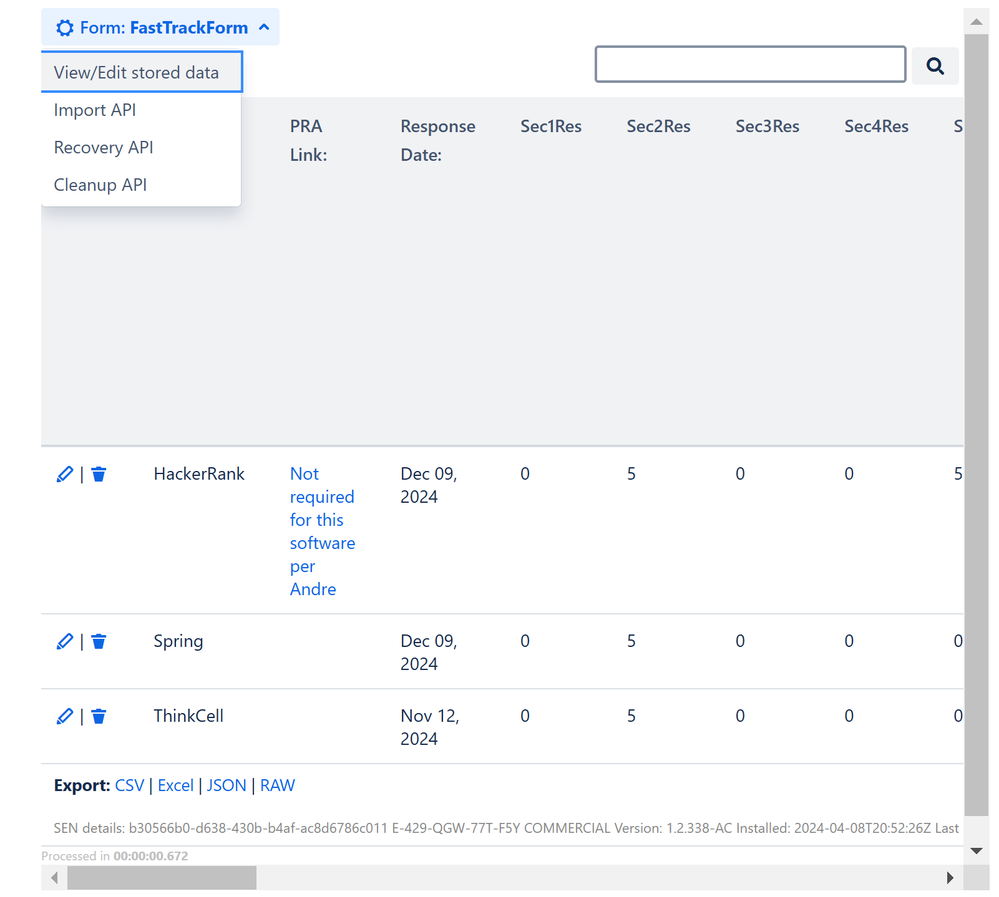This screenshot has height=897, width=999.
Task: Click HackerRank's Dec 09, 2024 date cell
Action: pyautogui.click(x=429, y=485)
